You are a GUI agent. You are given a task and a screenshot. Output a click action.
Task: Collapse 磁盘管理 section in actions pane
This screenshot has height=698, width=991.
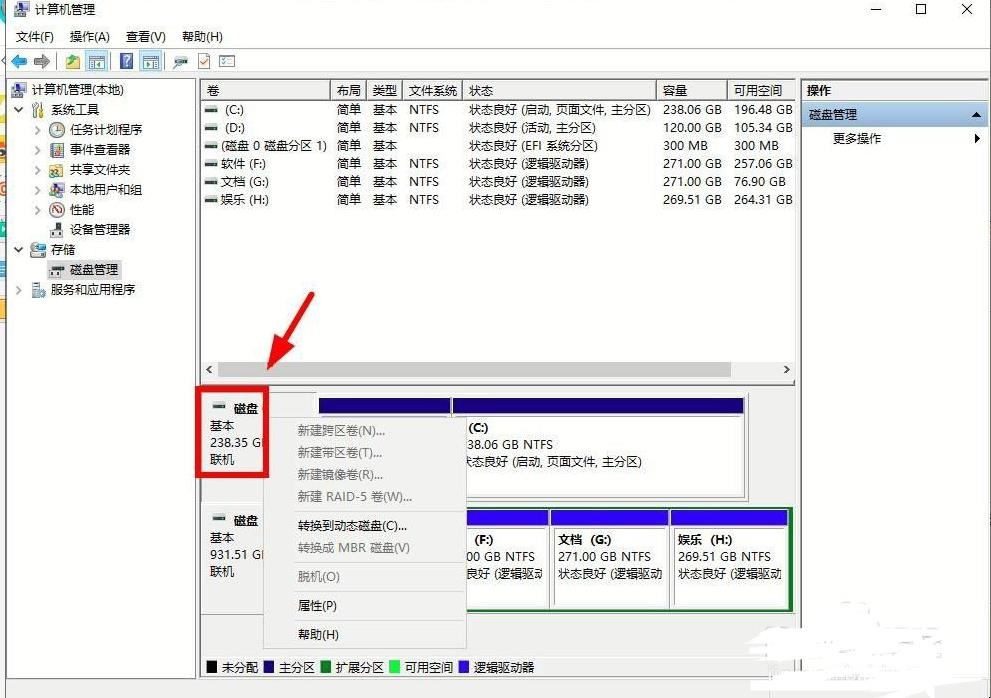(x=976, y=115)
